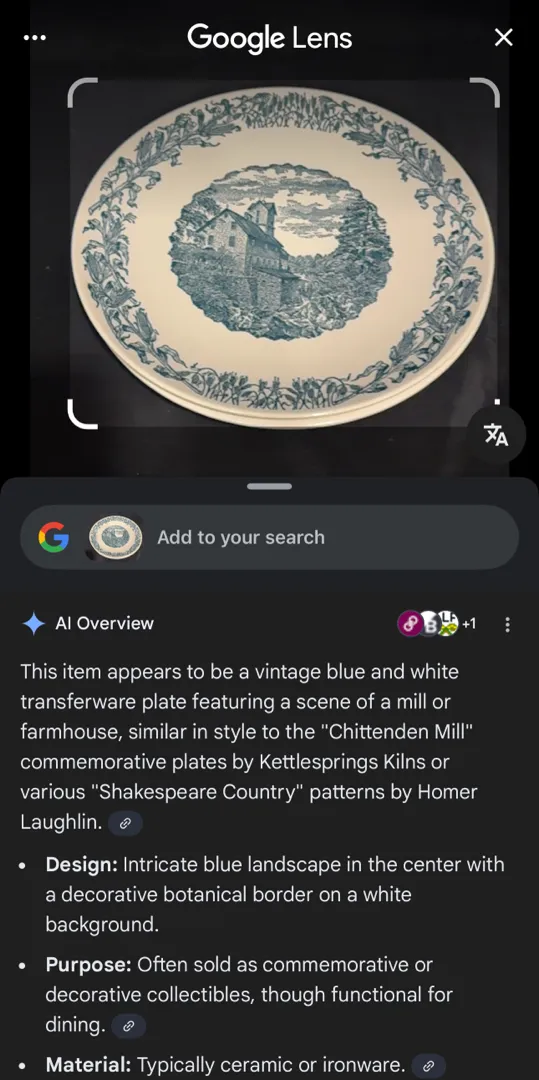
Task: Click the 'AI Overview' heading label
Action: (105, 624)
